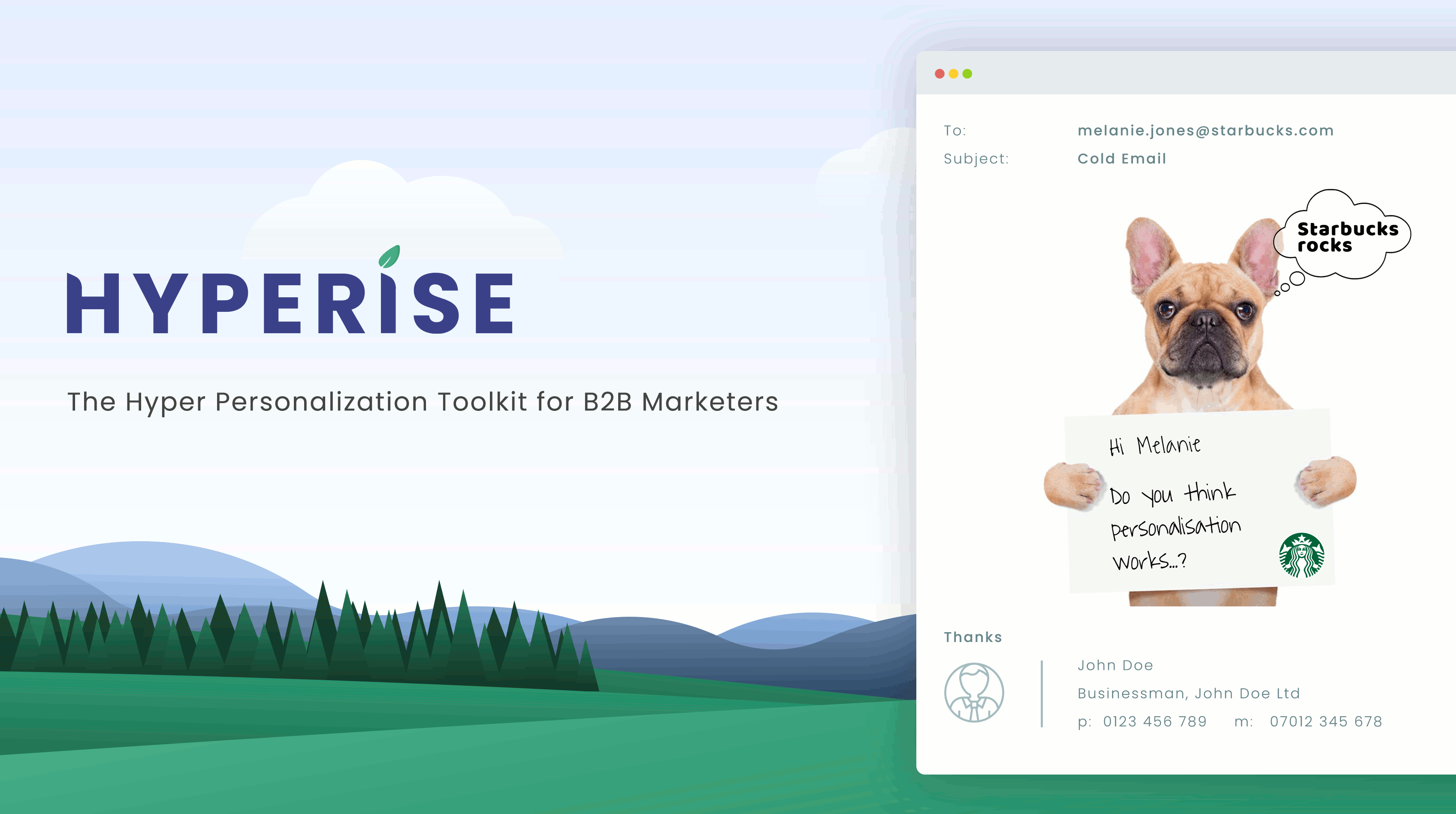The height and width of the screenshot is (814, 1456).
Task: Click the phone number 0123 456 789
Action: pyautogui.click(x=1155, y=721)
